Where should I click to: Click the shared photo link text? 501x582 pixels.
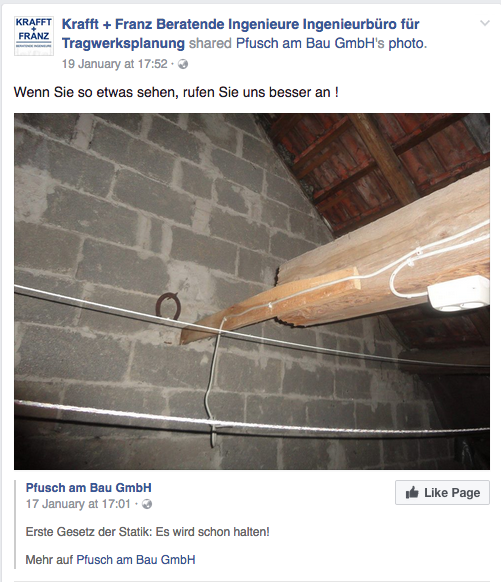(x=406, y=43)
